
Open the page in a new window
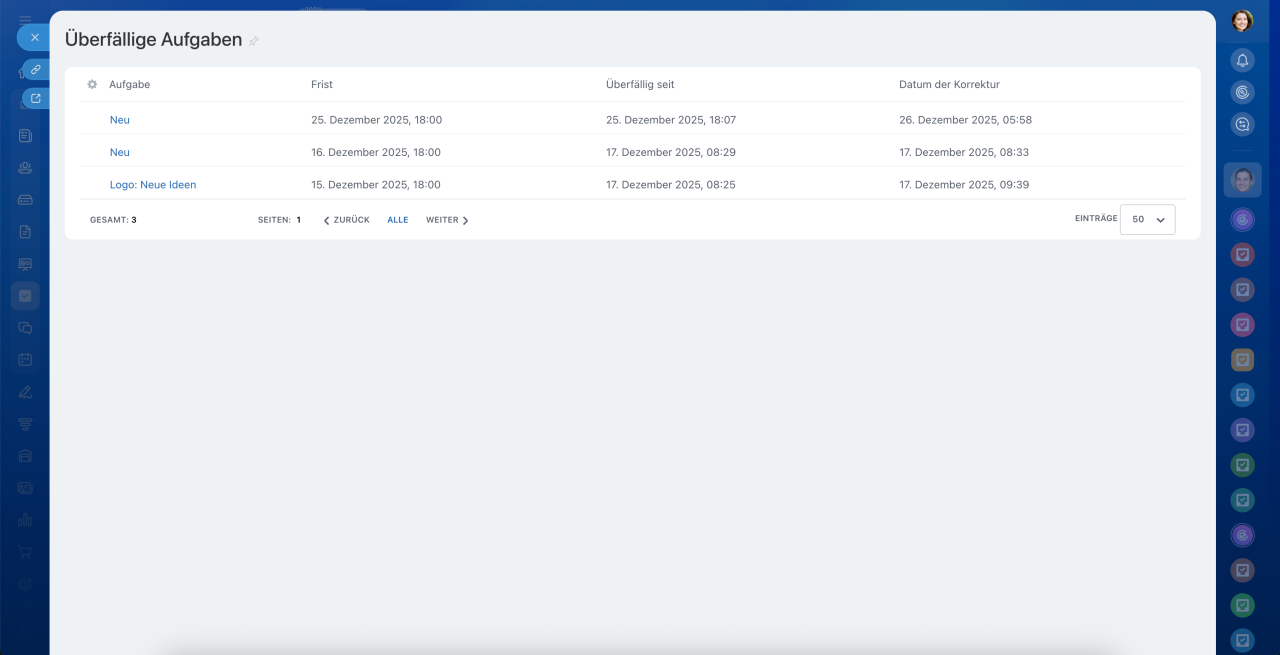coord(35,98)
